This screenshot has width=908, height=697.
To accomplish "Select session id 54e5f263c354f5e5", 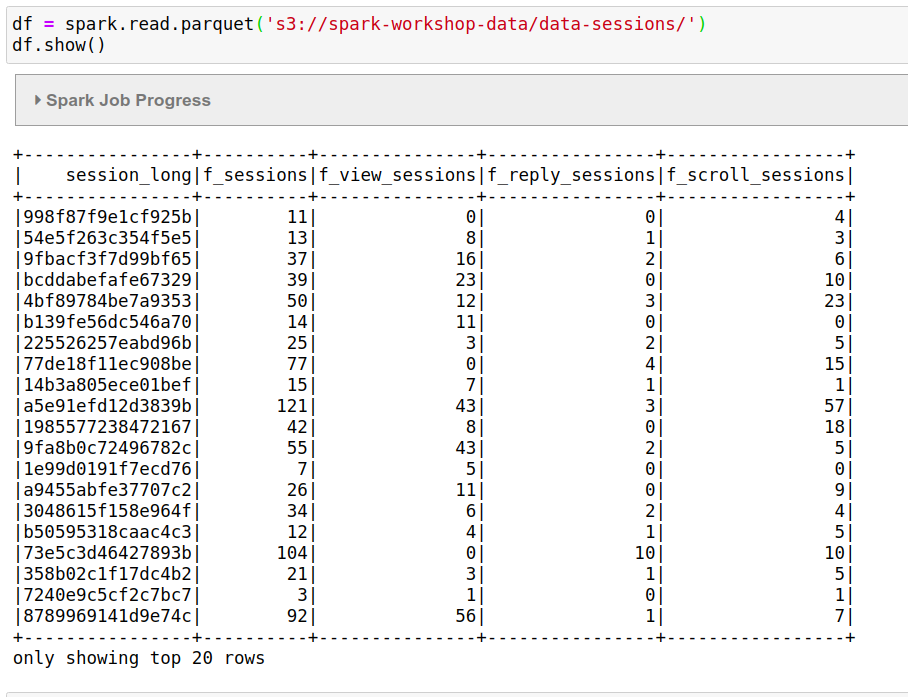I will (107, 238).
